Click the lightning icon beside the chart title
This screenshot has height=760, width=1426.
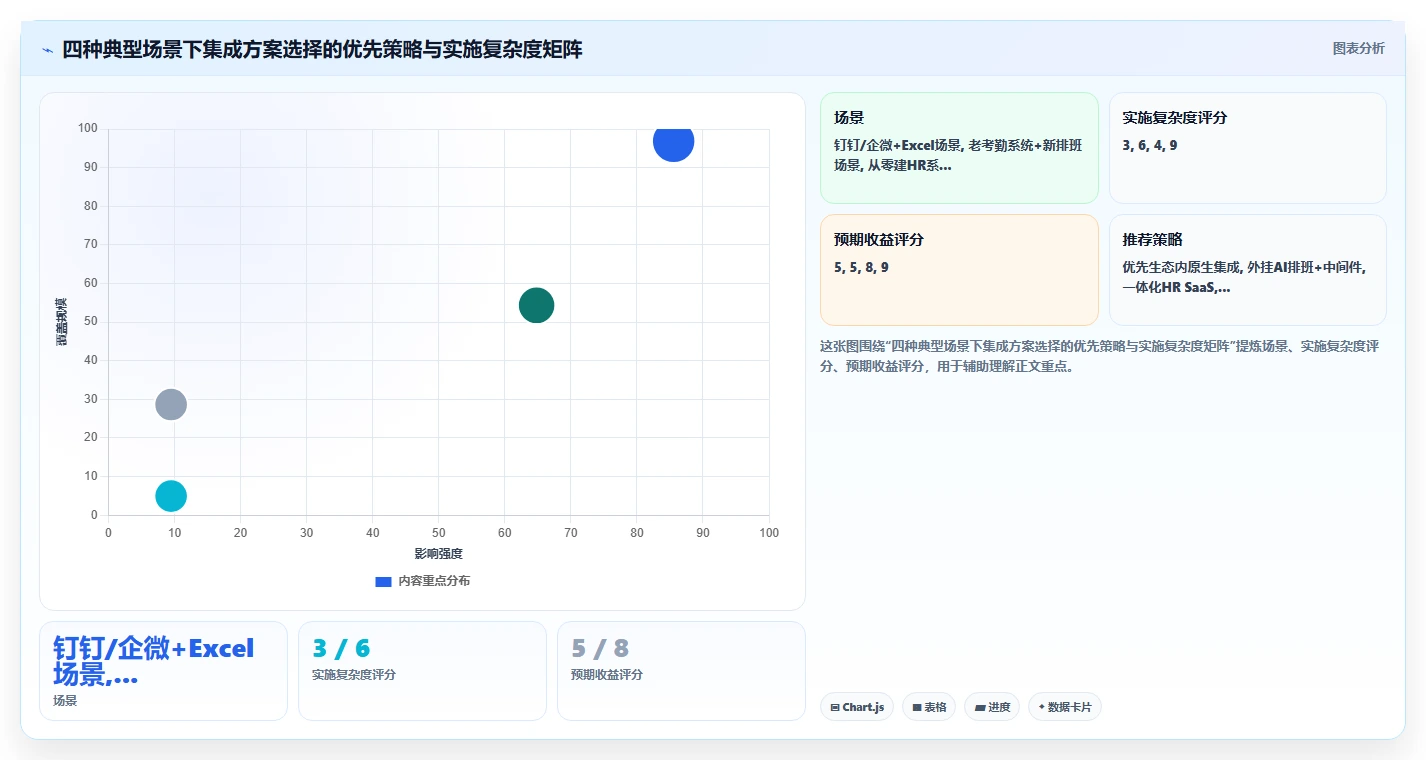[48, 50]
